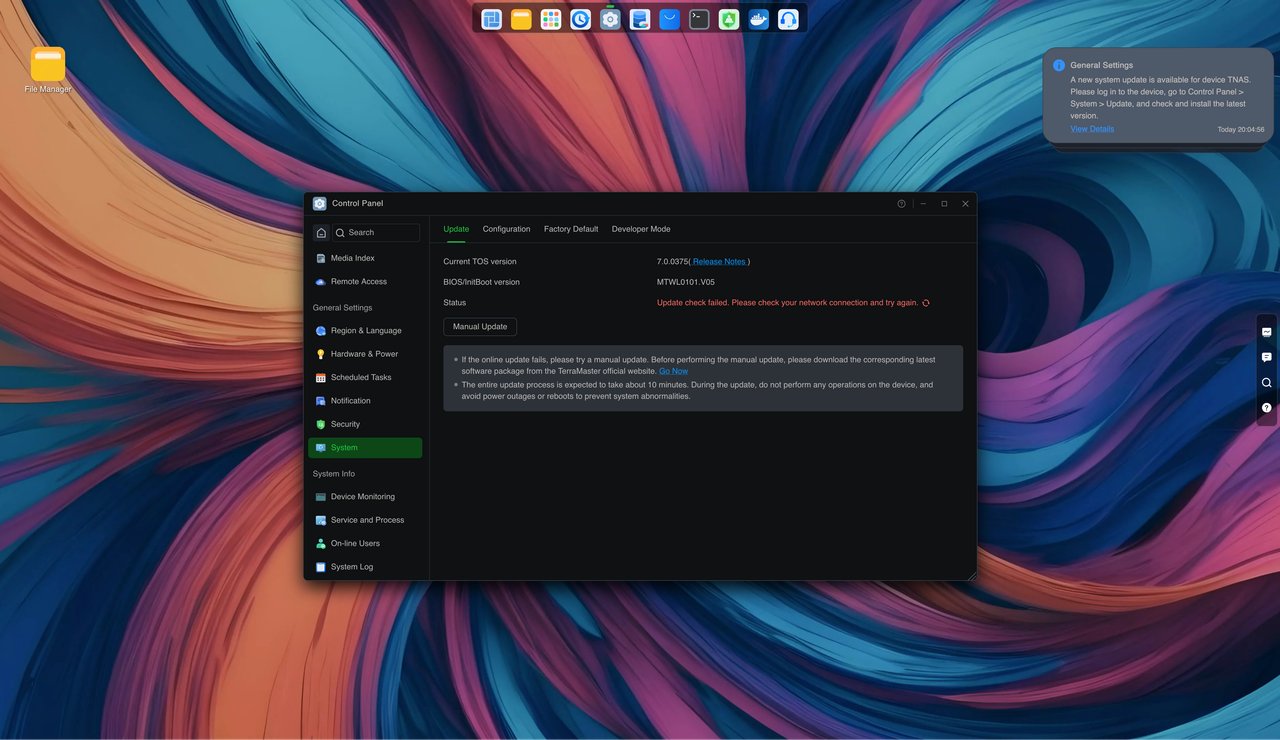Image resolution: width=1280 pixels, height=740 pixels.
Task: Open Scheduled Tasks
Action: click(x=365, y=378)
